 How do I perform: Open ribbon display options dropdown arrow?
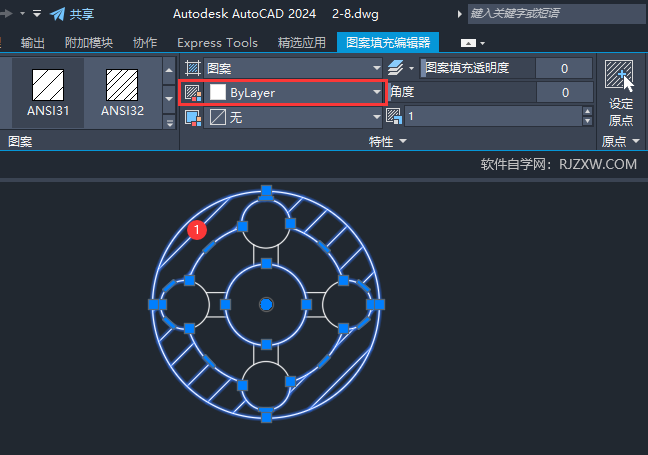click(482, 43)
